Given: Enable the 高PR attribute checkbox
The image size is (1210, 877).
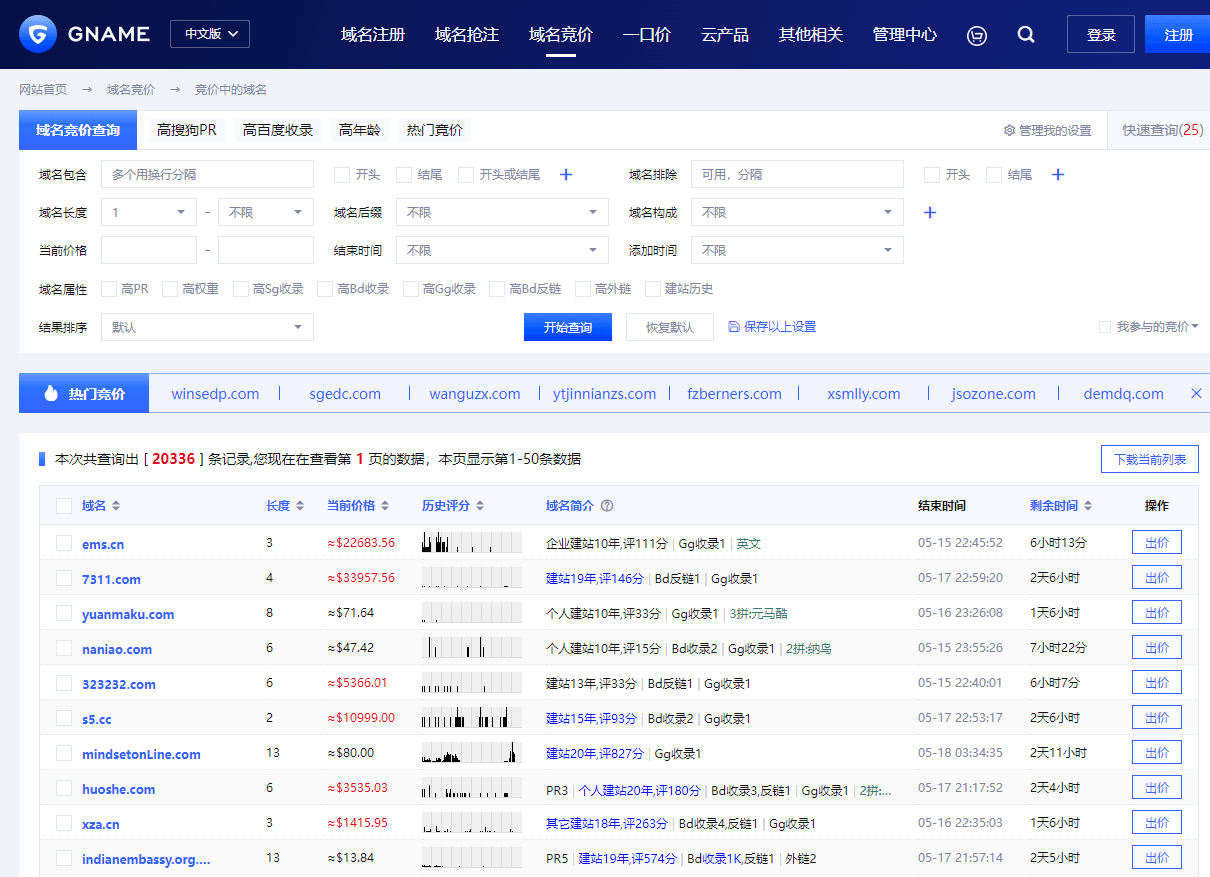Looking at the screenshot, I should click(x=109, y=289).
